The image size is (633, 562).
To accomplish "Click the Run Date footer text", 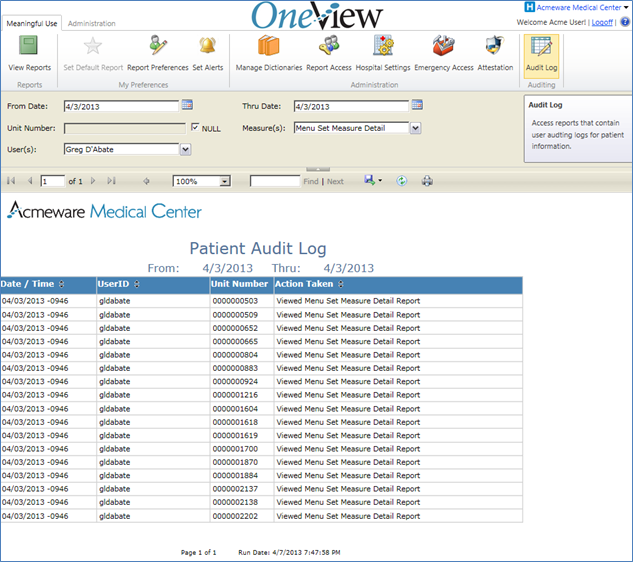I will (289, 552).
